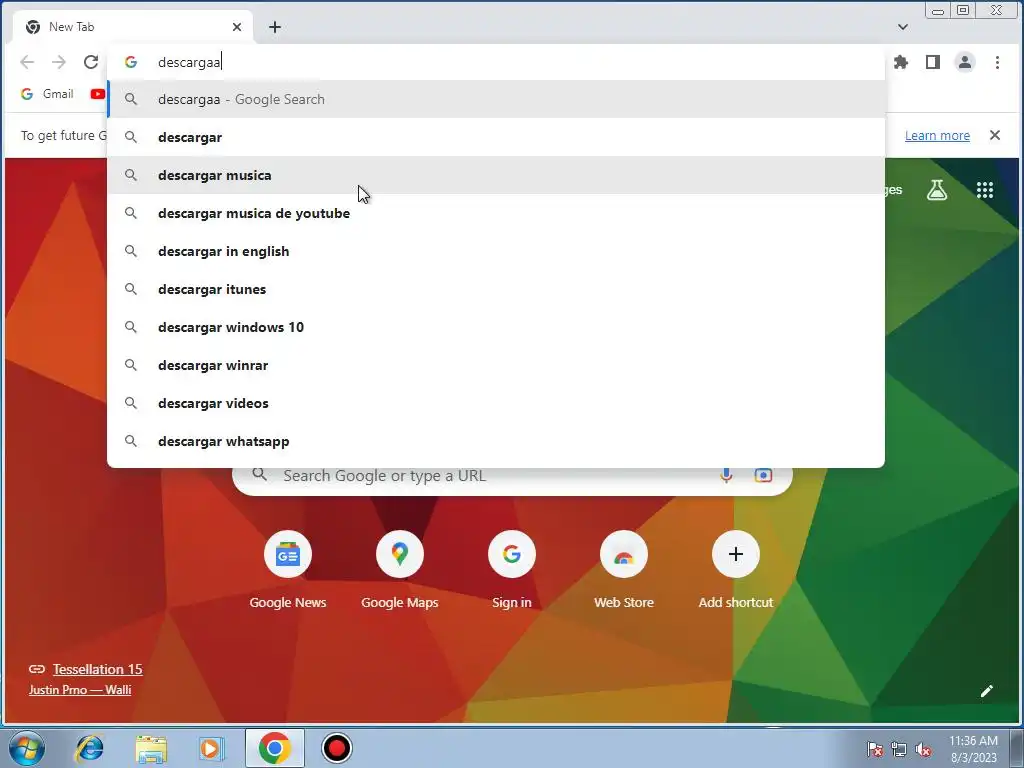Pick 'descargar whatsapp' suggestion
The image size is (1024, 768).
coord(496,441)
